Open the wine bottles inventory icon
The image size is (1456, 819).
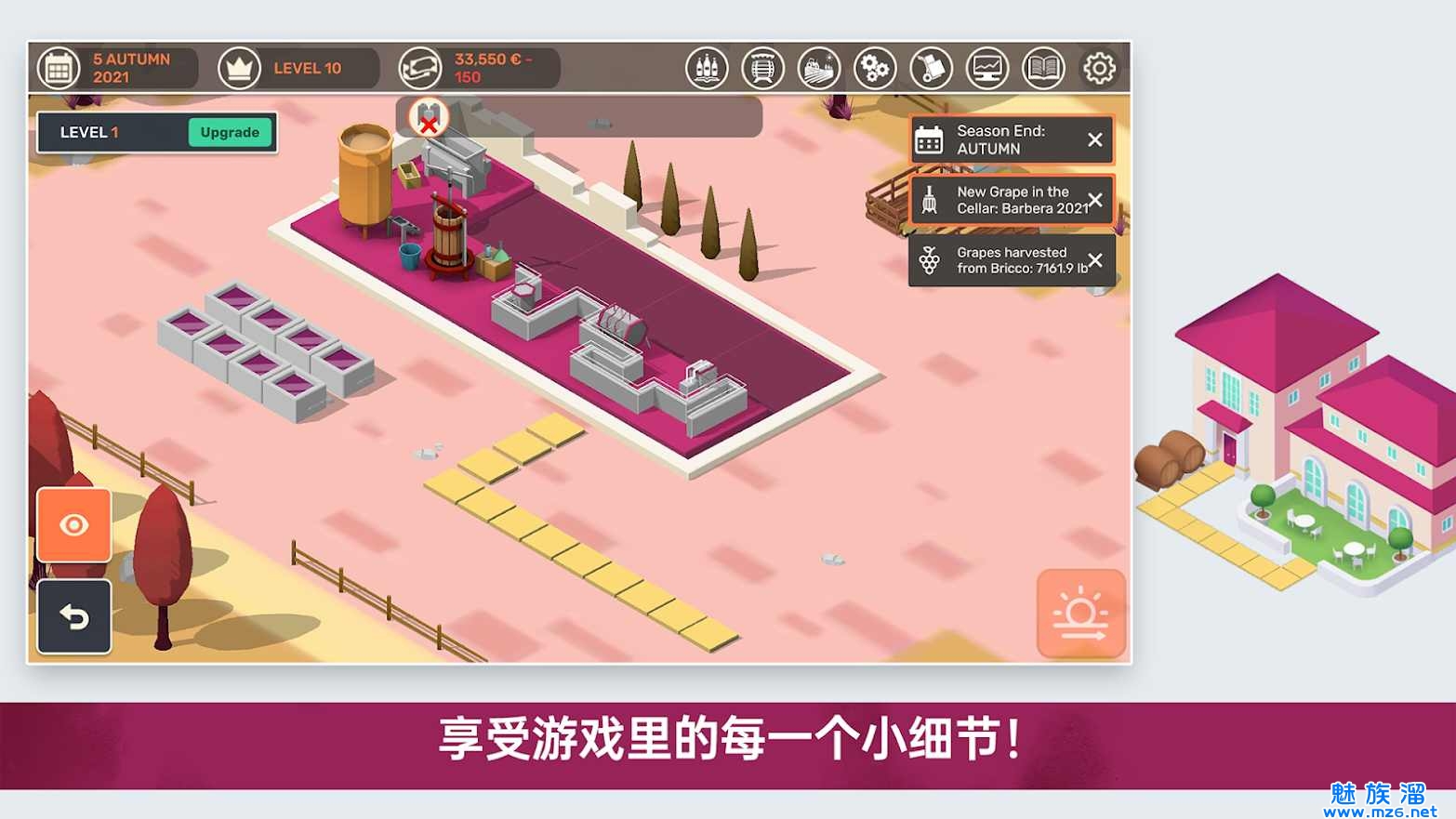pyautogui.click(x=707, y=68)
